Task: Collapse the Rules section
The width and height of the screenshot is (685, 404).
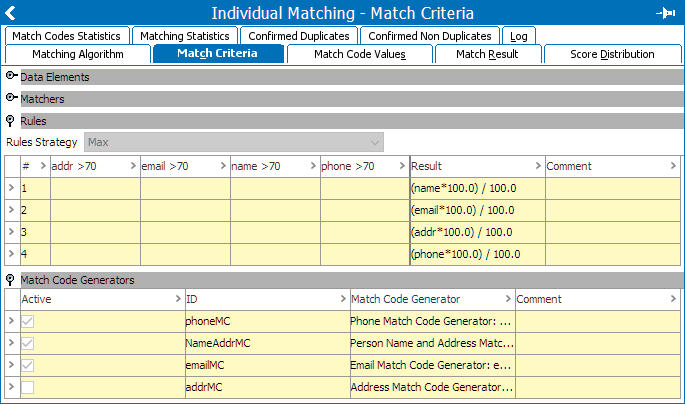Action: tap(10, 121)
